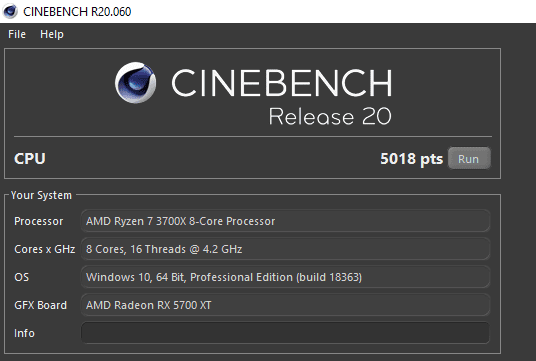
Task: Click the Release 20 text
Action: 330,117
